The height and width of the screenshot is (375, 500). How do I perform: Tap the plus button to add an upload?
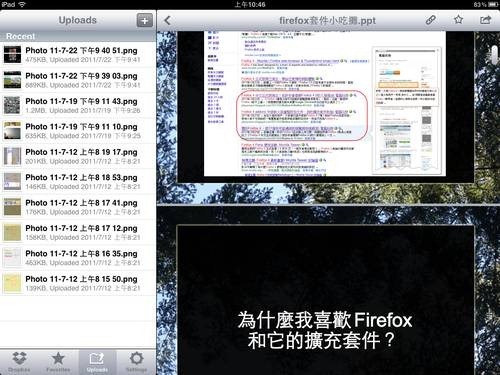(144, 21)
